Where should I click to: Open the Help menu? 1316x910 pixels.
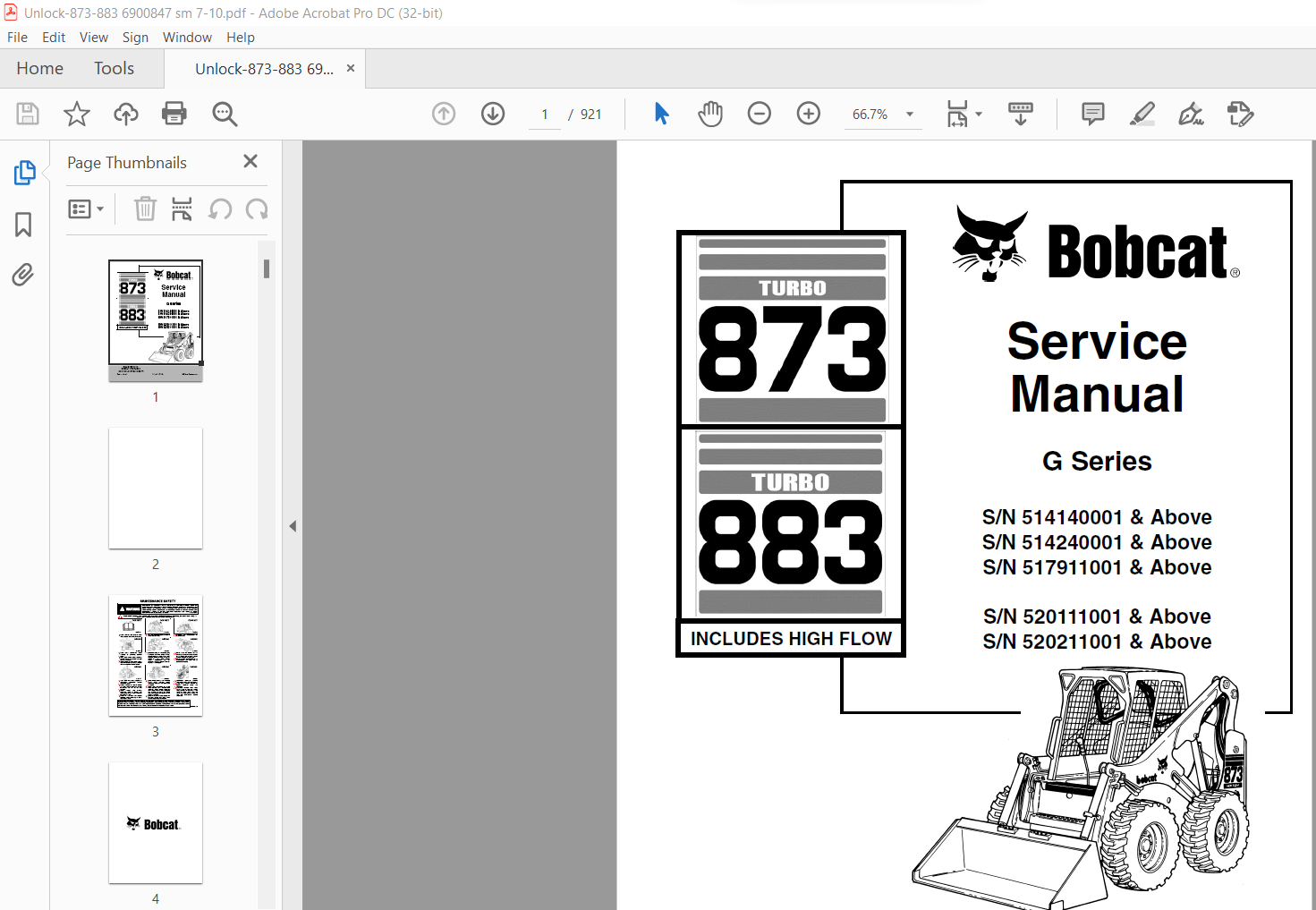coord(241,38)
